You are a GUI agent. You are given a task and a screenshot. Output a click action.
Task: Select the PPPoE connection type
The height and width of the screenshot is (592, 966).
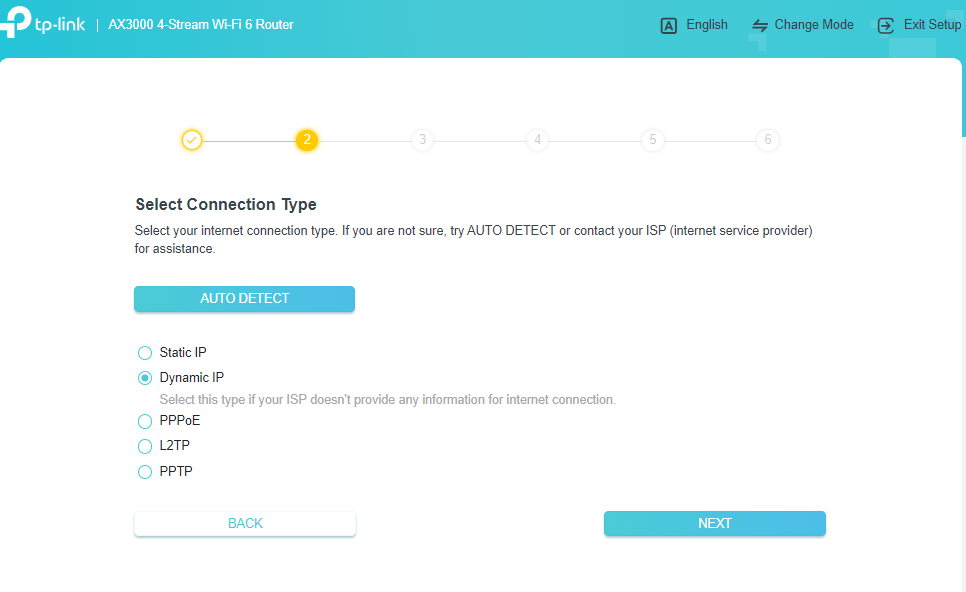(x=144, y=421)
